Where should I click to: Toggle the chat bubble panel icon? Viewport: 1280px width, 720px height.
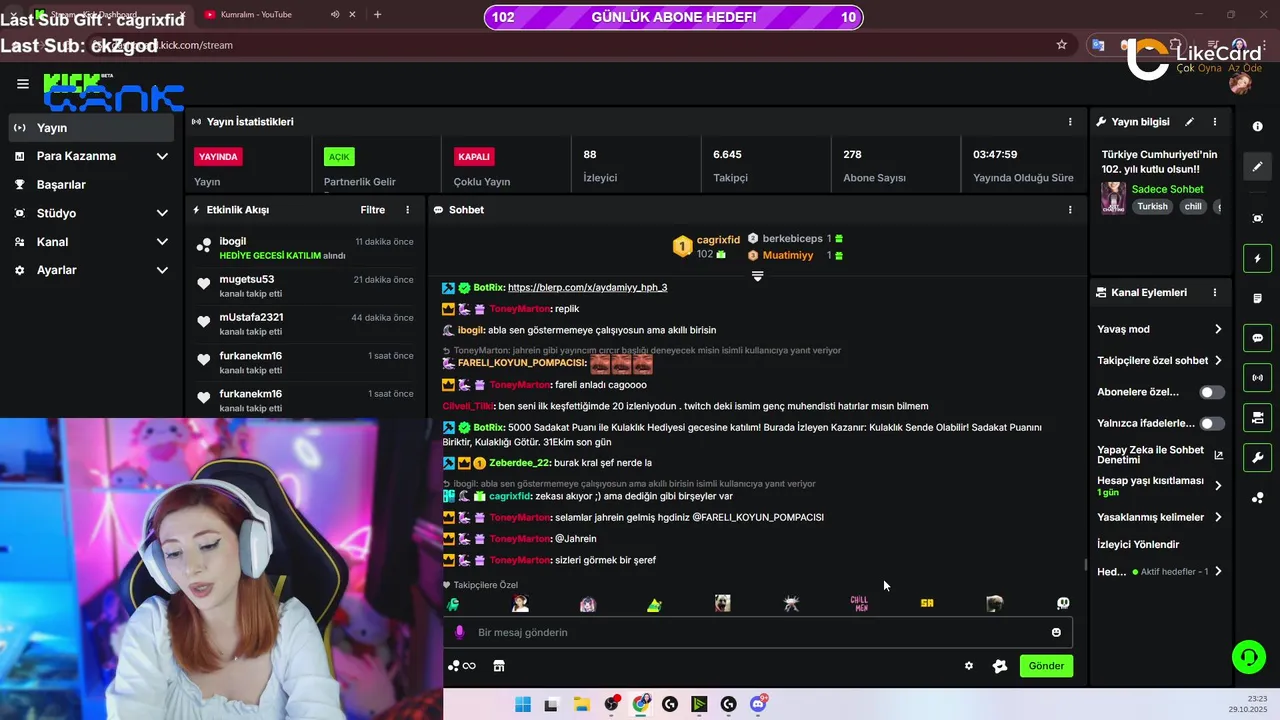pyautogui.click(x=1258, y=338)
